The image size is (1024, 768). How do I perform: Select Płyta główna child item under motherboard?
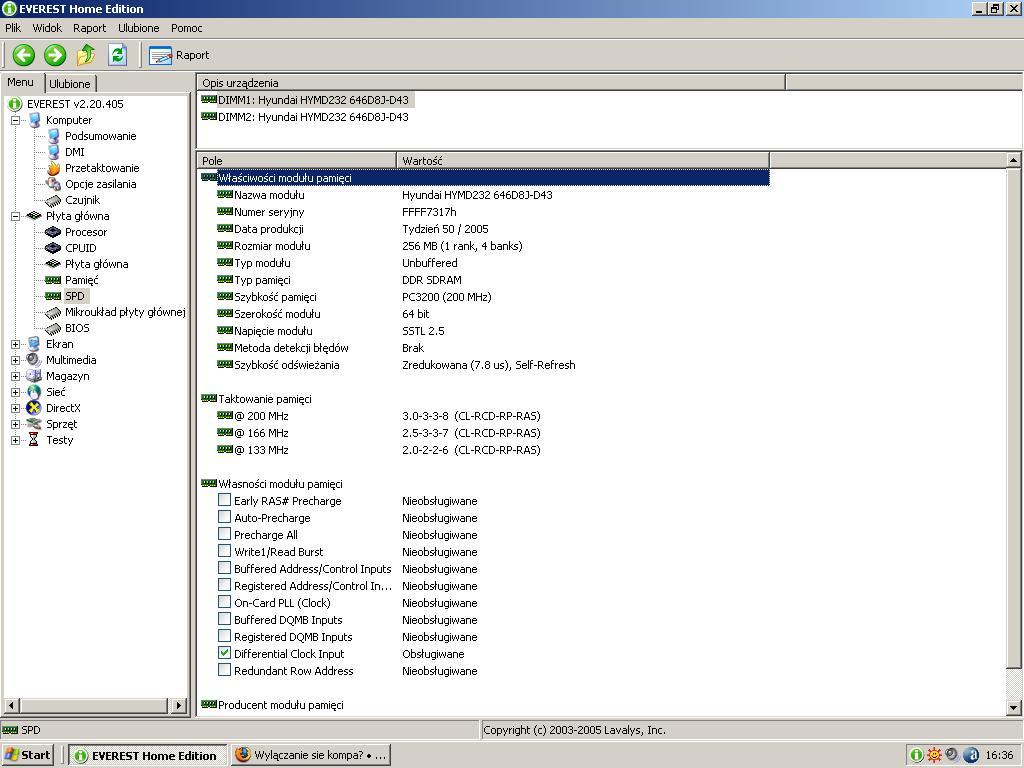(x=97, y=264)
